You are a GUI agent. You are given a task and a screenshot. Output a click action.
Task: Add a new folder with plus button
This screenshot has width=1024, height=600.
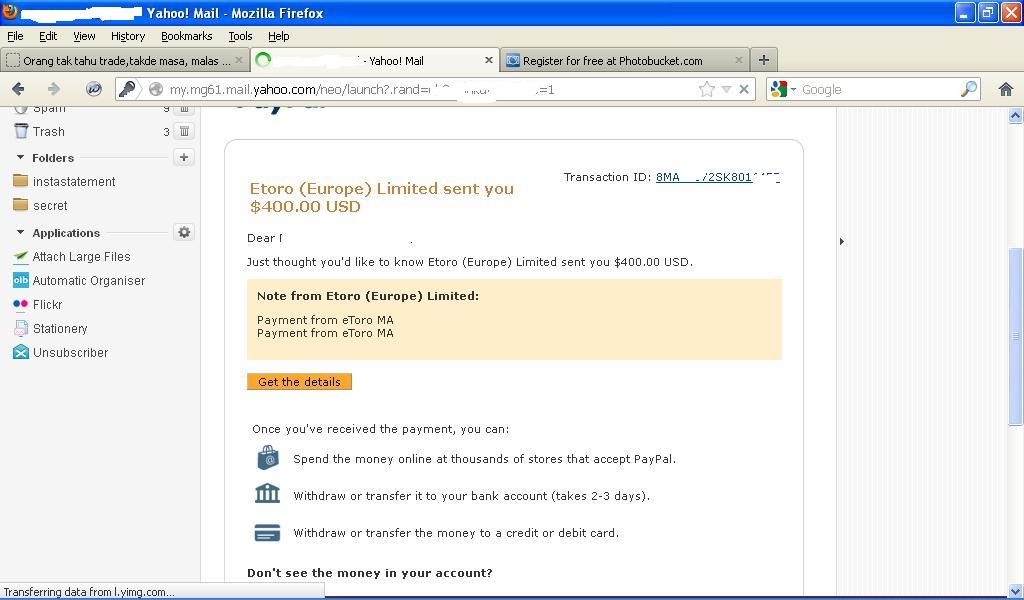tap(184, 157)
